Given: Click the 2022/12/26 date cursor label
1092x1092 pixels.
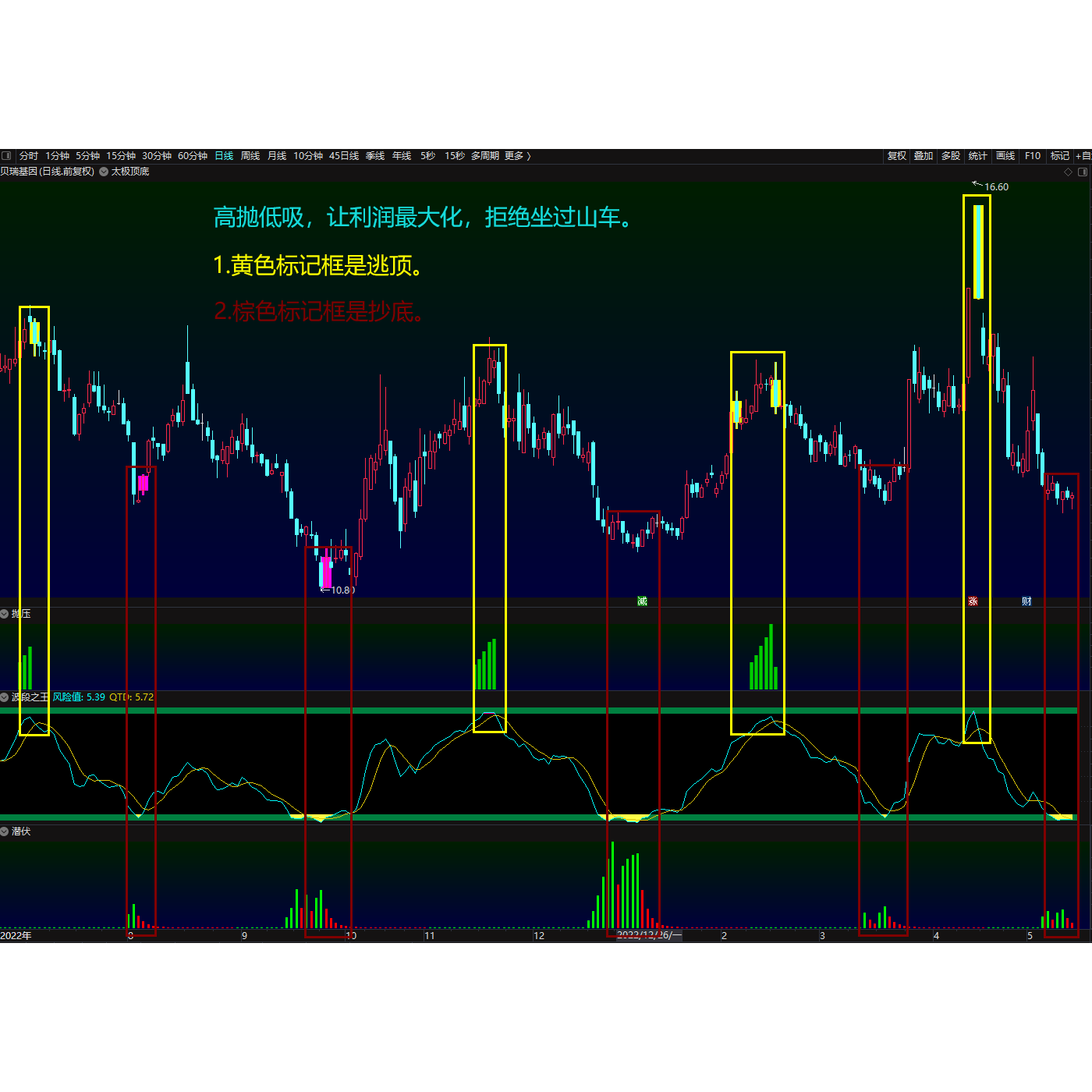Looking at the screenshot, I should pos(649,935).
